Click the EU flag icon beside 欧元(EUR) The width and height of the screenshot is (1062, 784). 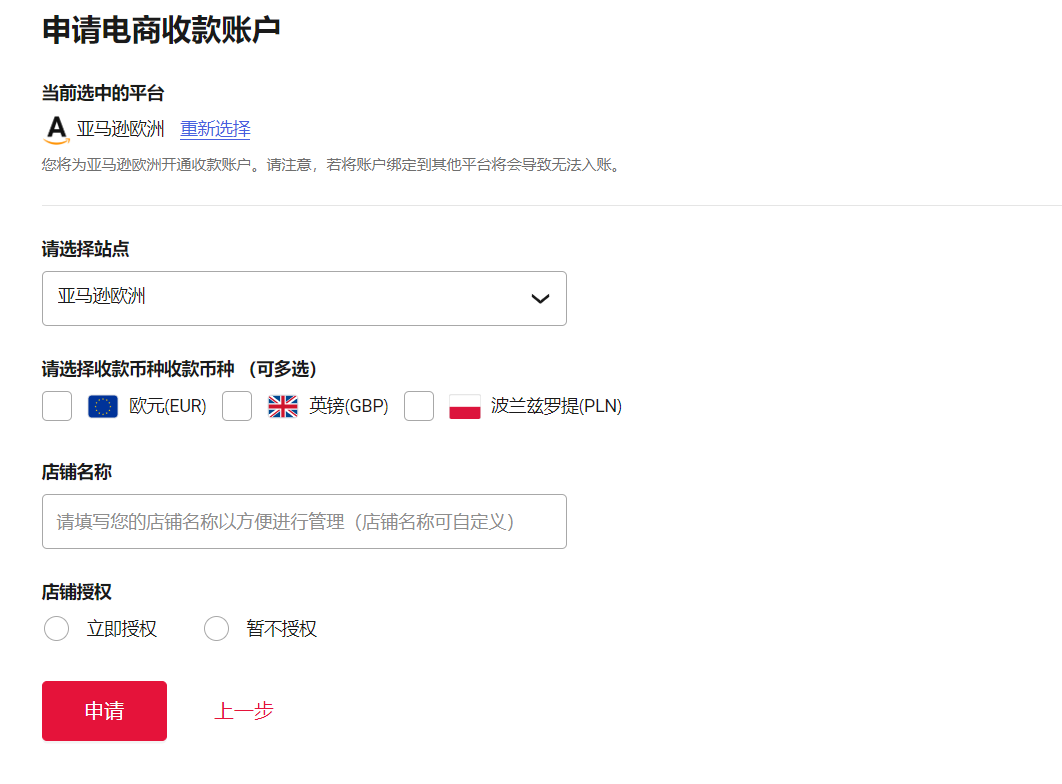click(102, 406)
